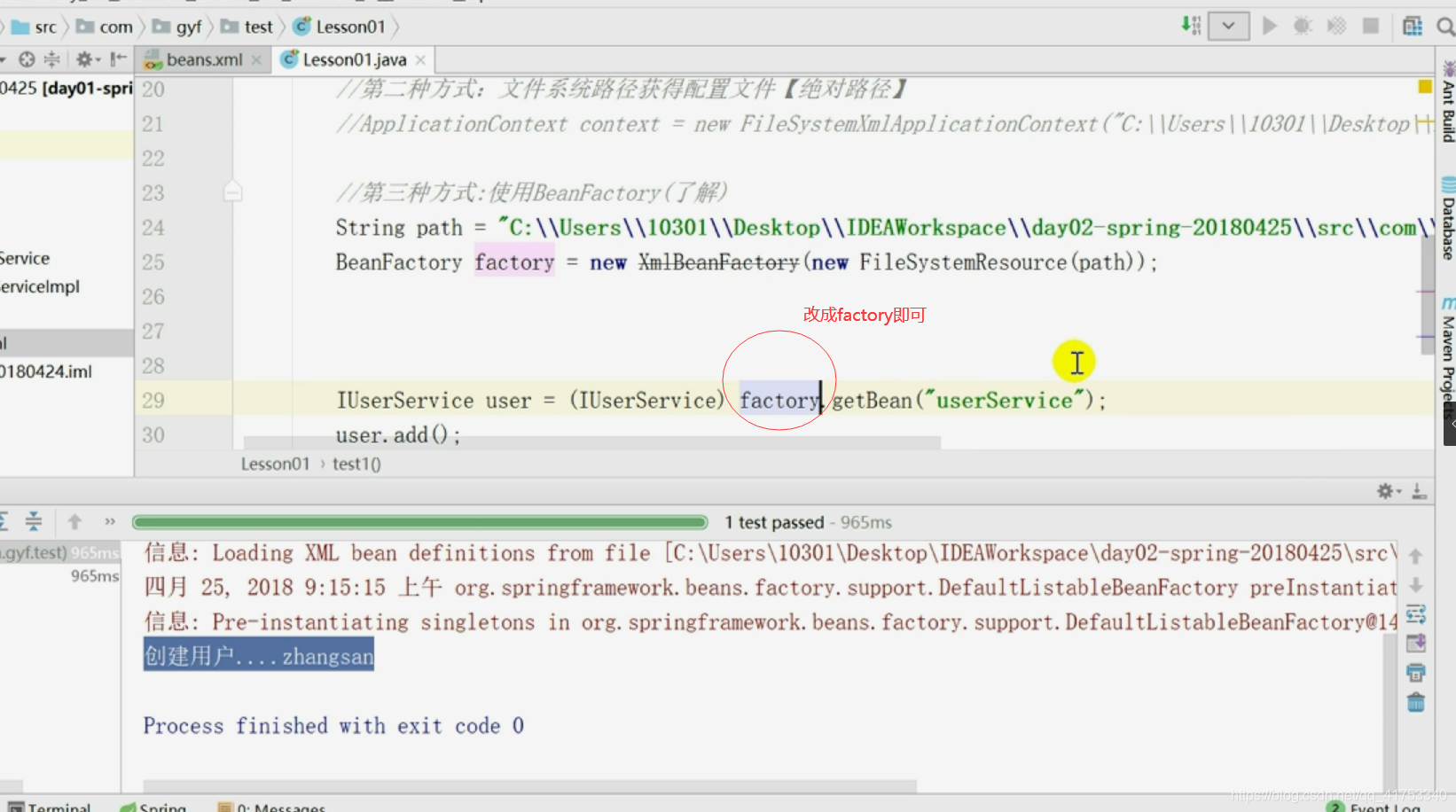Screen dimensions: 1456x812
Task: Click the previous failed test up arrow
Action: tap(74, 521)
